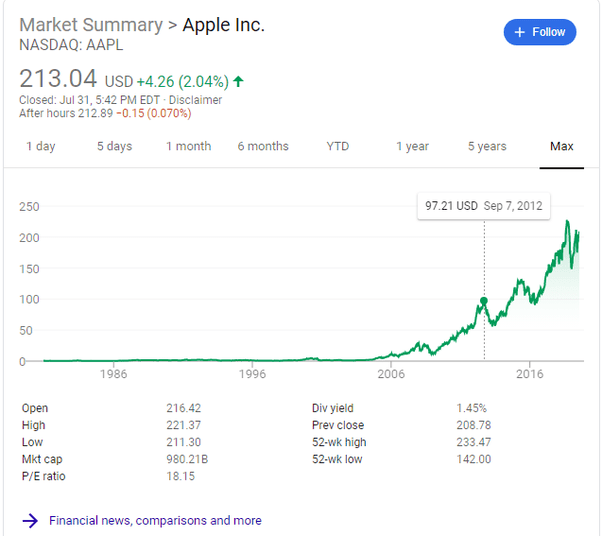Viewport: 602px width, 536px height.
Task: Show the 1 year chart
Action: pos(412,146)
